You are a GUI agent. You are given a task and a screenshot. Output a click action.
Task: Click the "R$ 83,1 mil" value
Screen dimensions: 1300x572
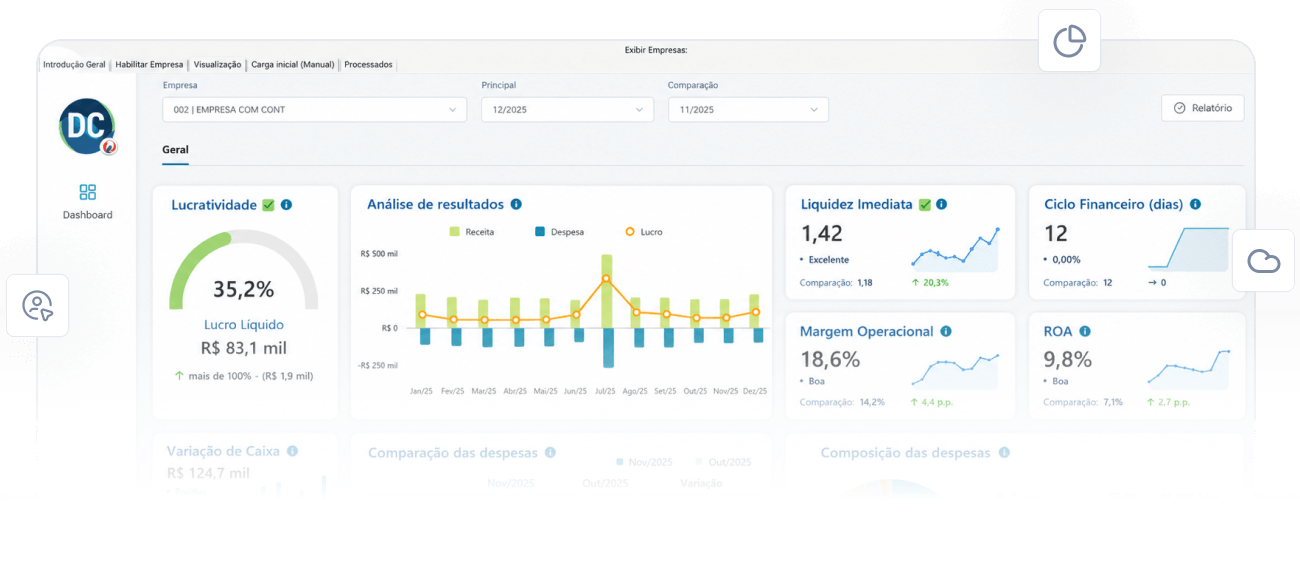[x=244, y=349]
